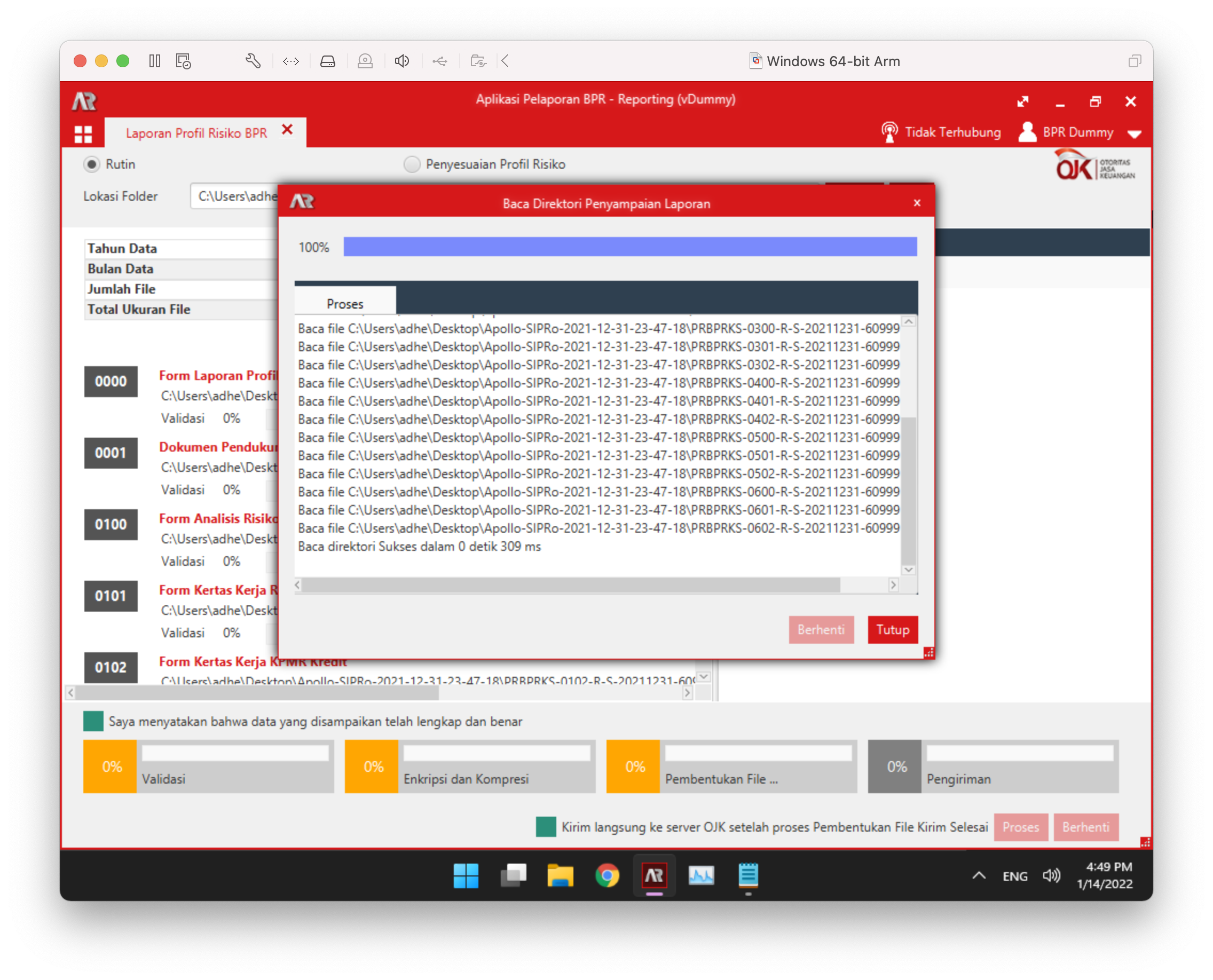Click the shared folders toolbar icon

coord(478,61)
